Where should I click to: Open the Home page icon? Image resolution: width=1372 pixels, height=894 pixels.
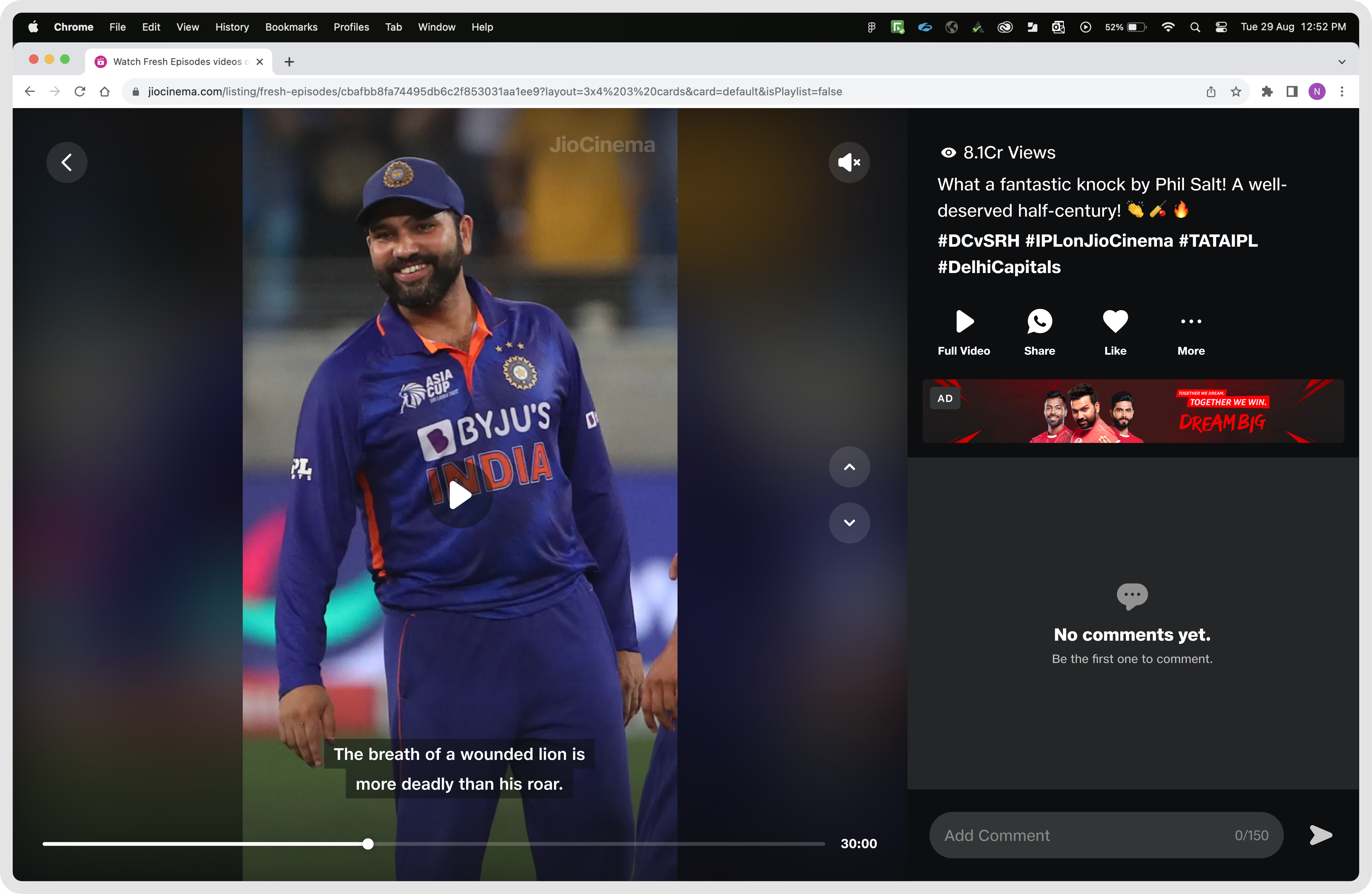click(x=104, y=92)
